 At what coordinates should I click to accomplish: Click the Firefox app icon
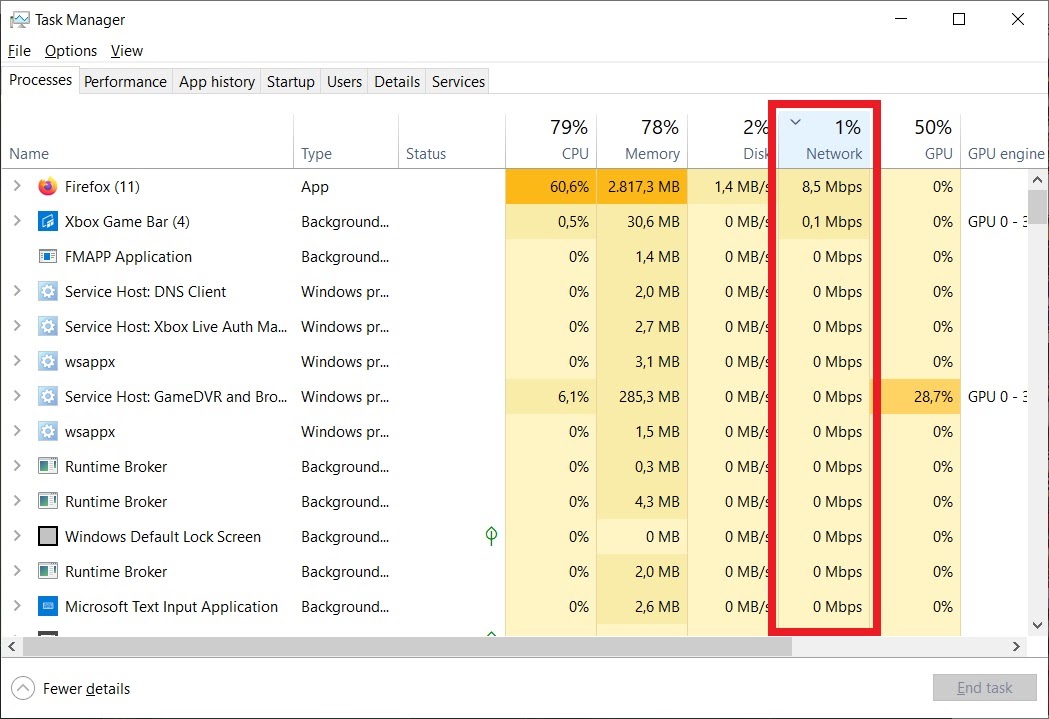[x=47, y=187]
